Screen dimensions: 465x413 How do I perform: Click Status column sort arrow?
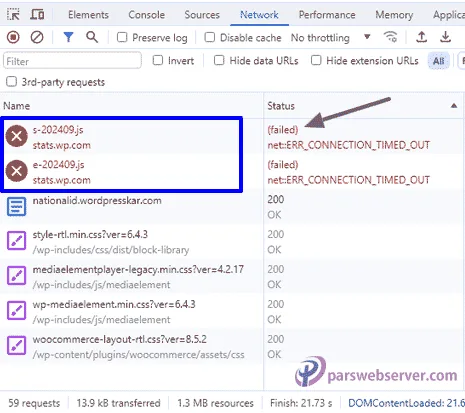pos(454,106)
